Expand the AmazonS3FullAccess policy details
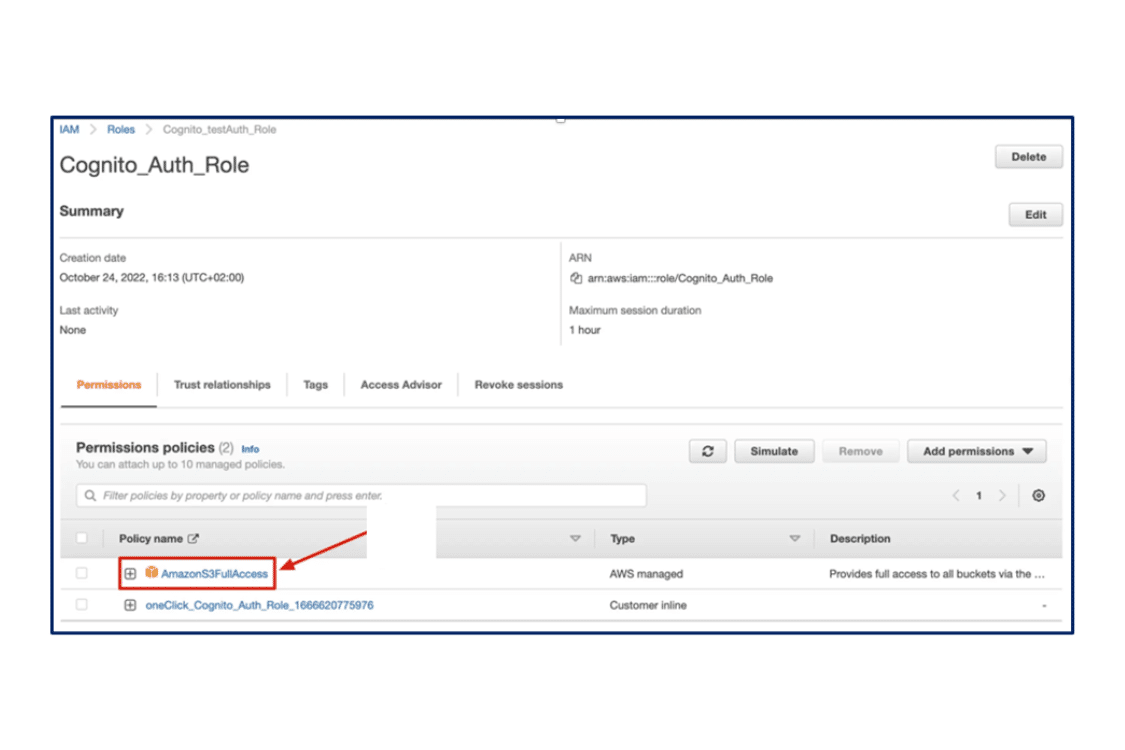Screen dimensions: 1125x750 pos(130,573)
